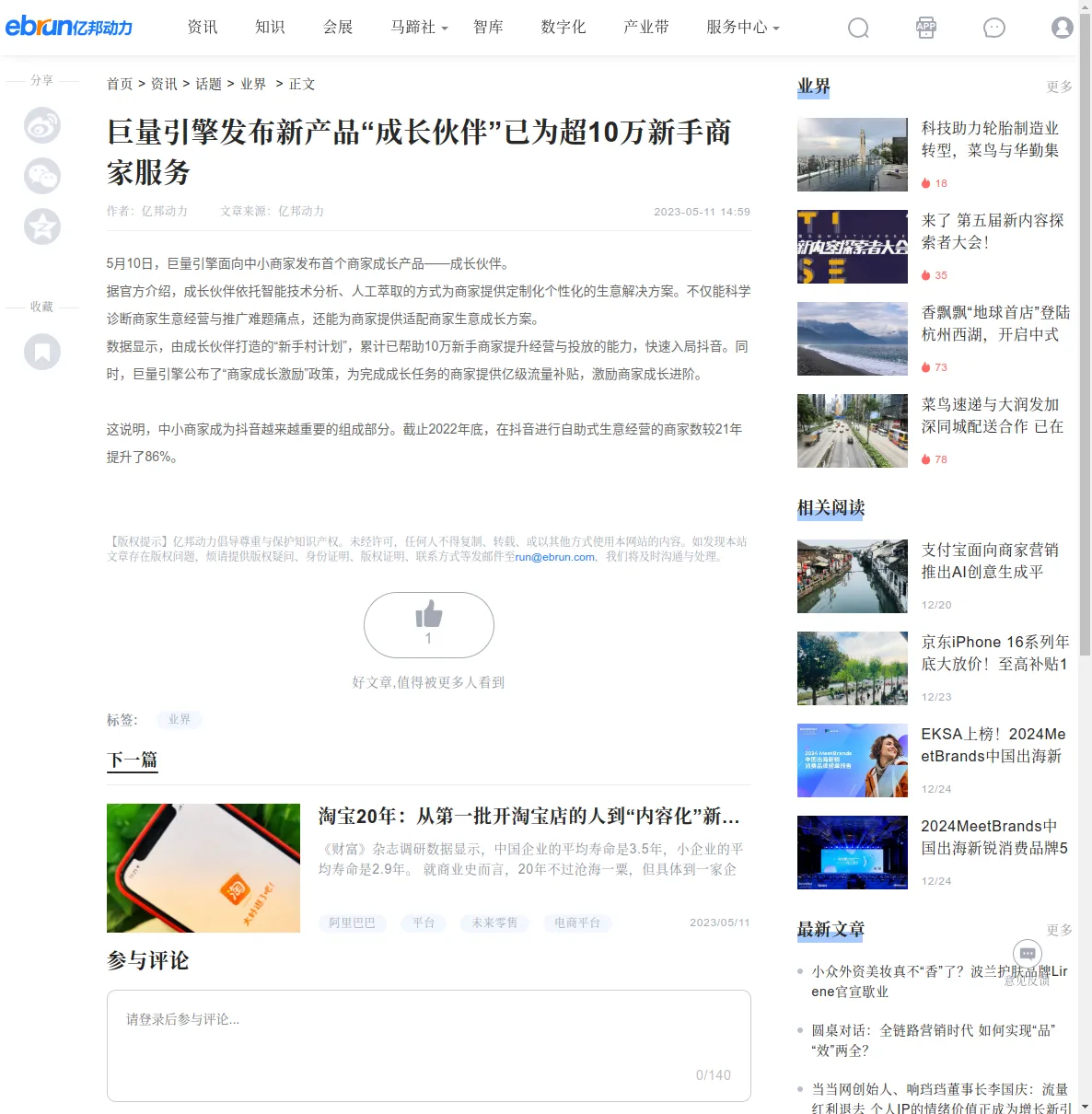Like the article with thumbs-up button

[429, 625]
